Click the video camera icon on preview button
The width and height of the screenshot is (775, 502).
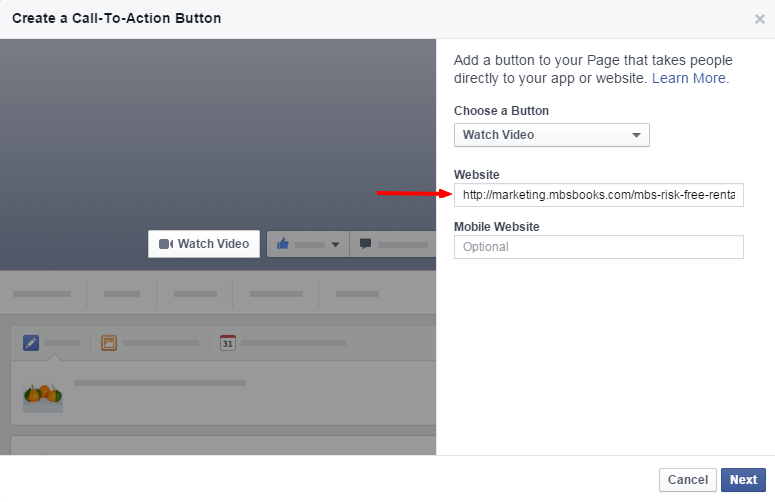[166, 244]
